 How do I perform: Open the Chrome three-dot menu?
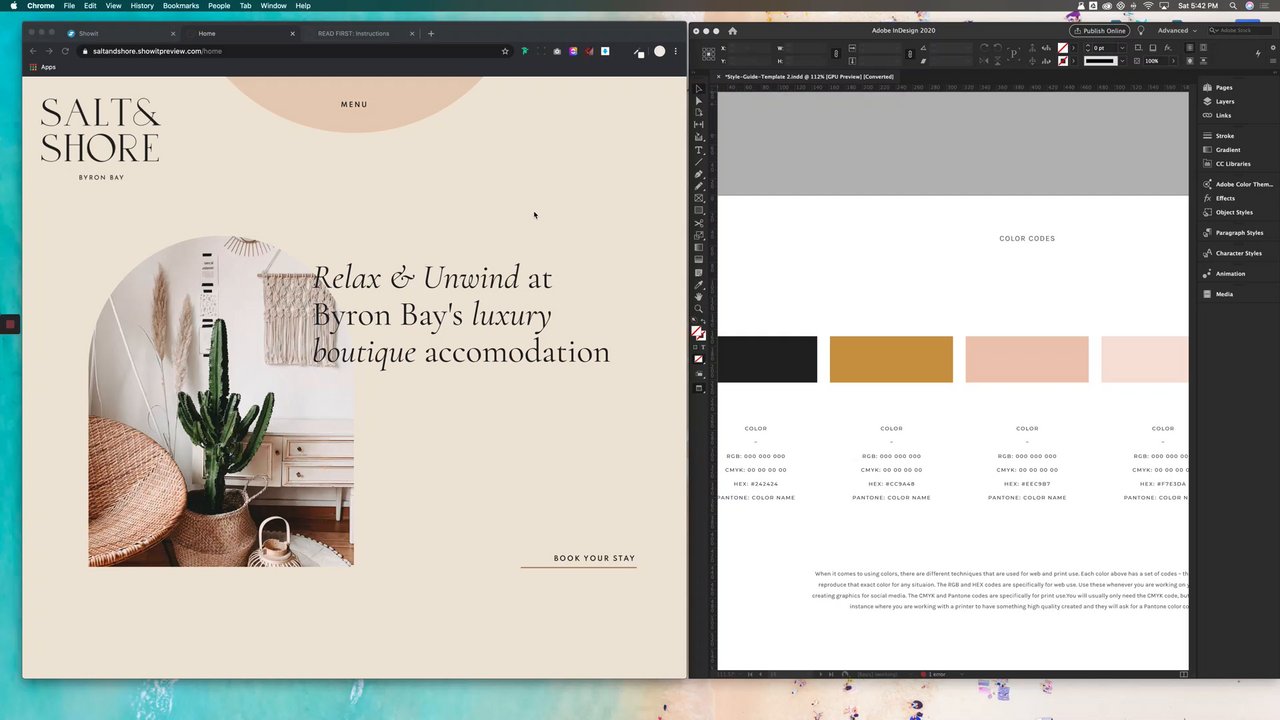pos(675,51)
